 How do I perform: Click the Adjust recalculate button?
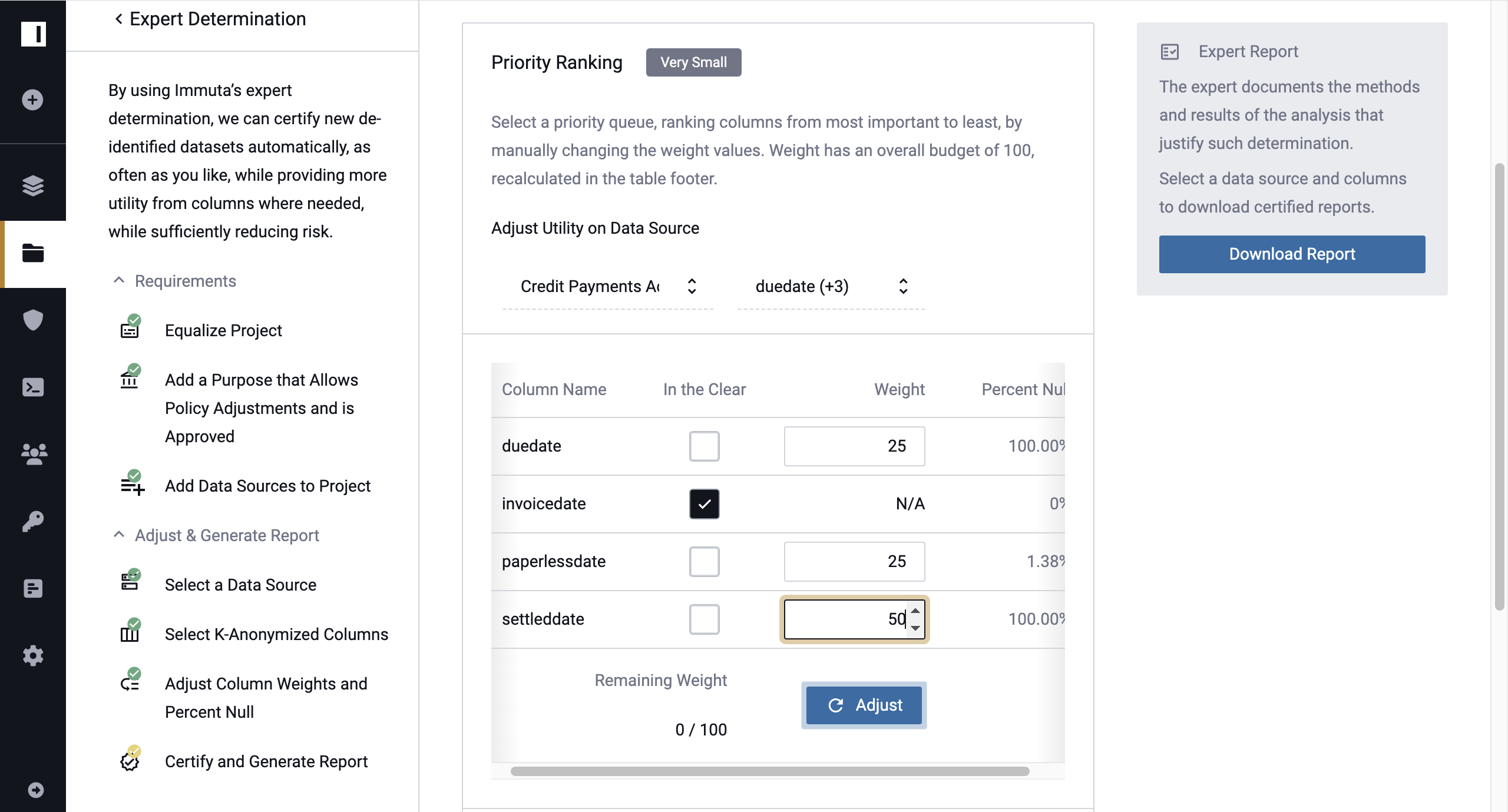(863, 704)
